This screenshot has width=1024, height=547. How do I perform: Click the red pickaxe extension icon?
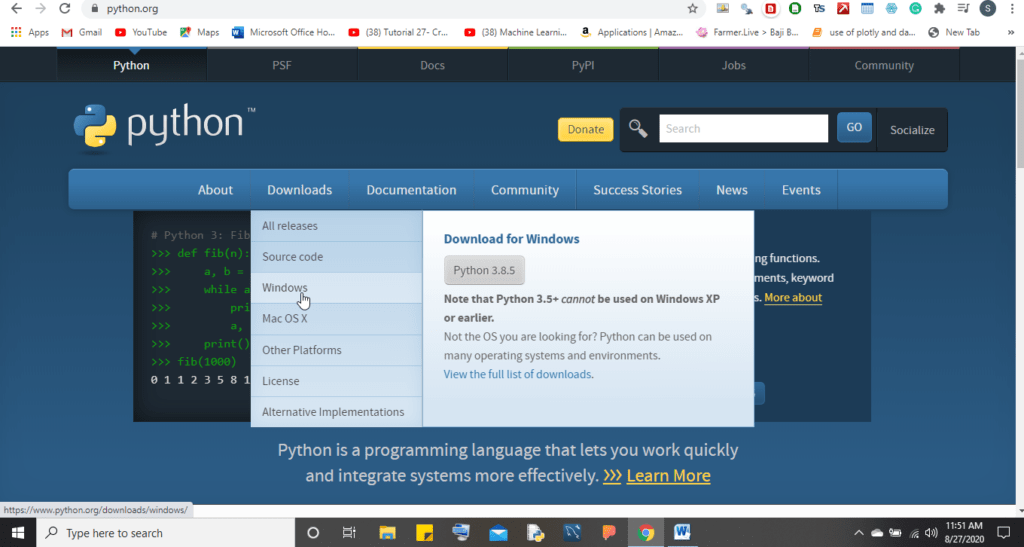coord(843,8)
